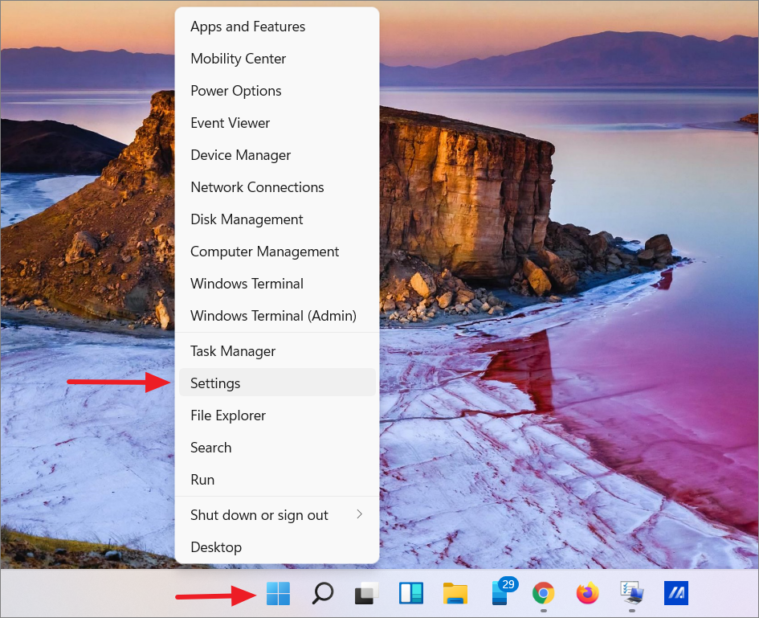
Task: Open the blue slashed-A app in taskbar
Action: click(x=676, y=593)
